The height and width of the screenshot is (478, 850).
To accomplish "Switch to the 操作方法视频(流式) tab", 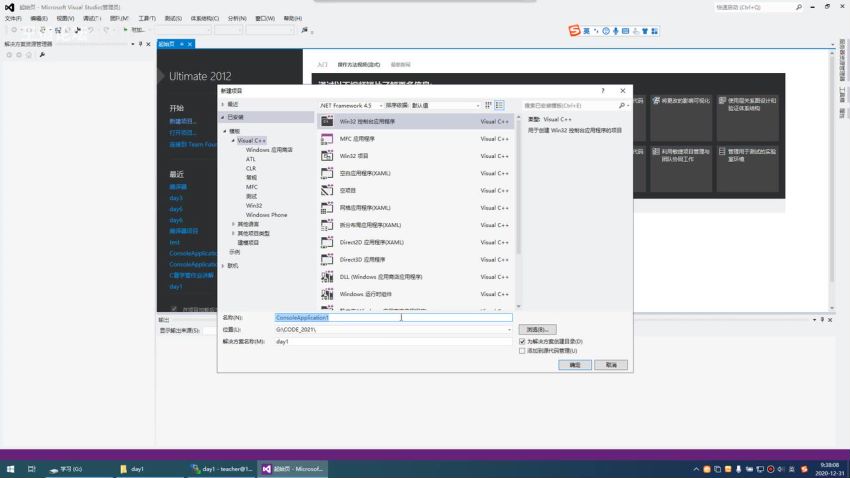I will click(358, 64).
